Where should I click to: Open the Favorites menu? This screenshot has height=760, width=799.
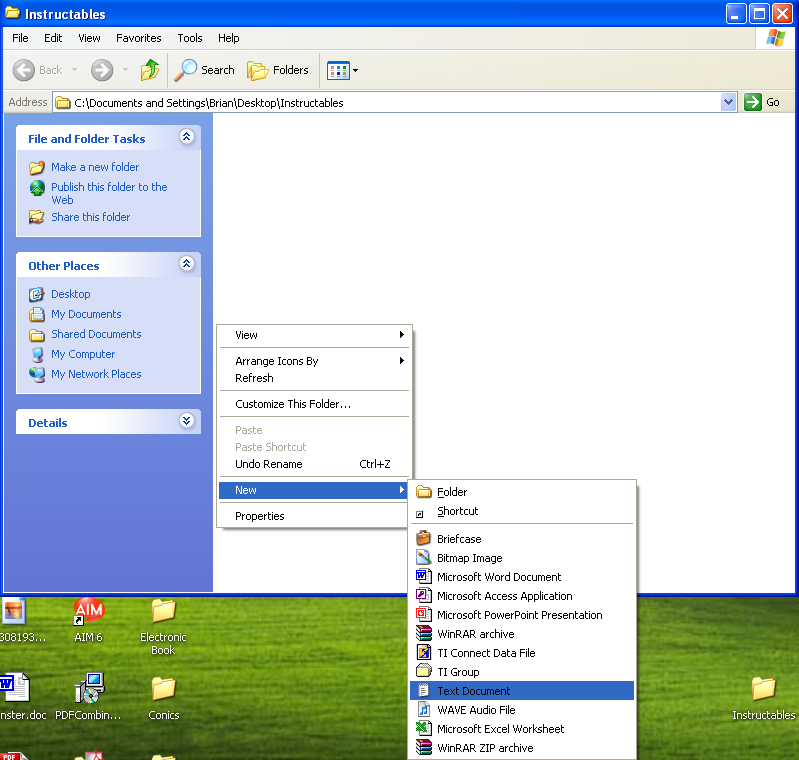pyautogui.click(x=139, y=38)
